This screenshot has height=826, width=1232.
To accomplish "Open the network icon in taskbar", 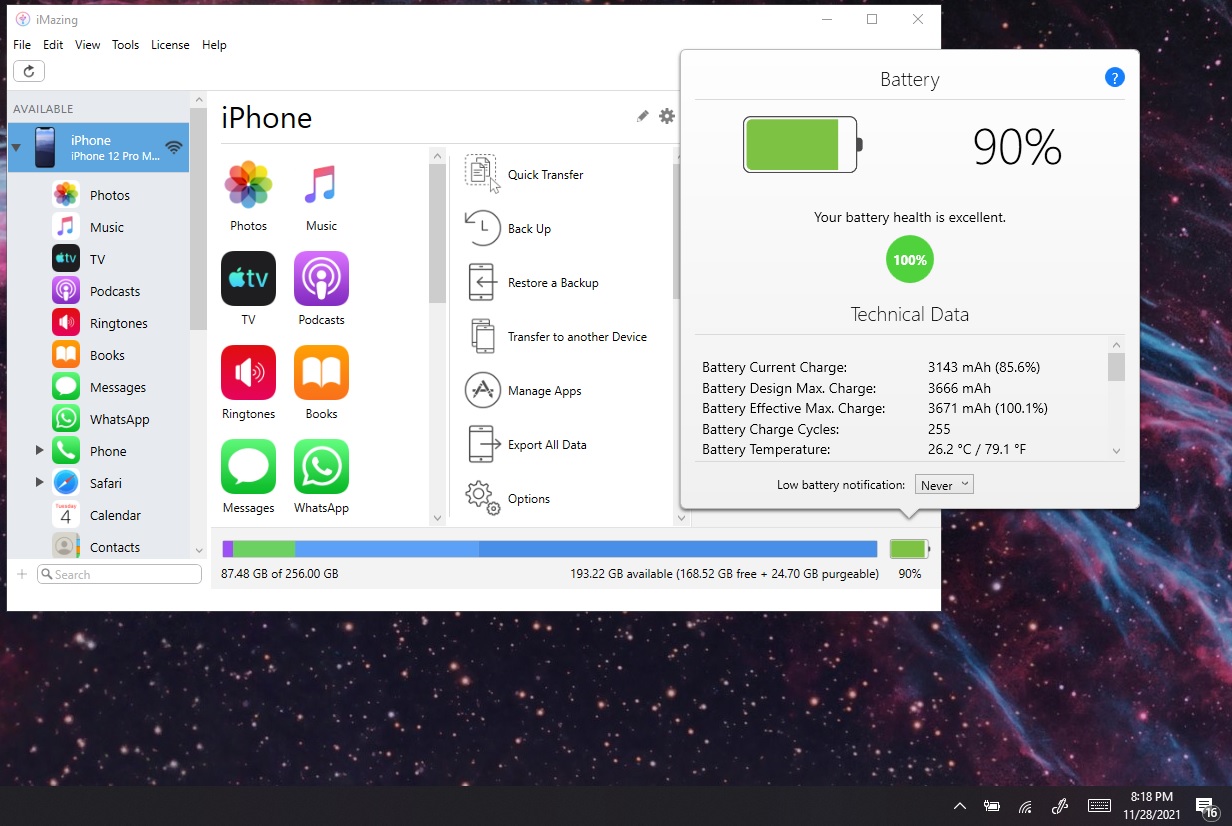I will 1025,806.
